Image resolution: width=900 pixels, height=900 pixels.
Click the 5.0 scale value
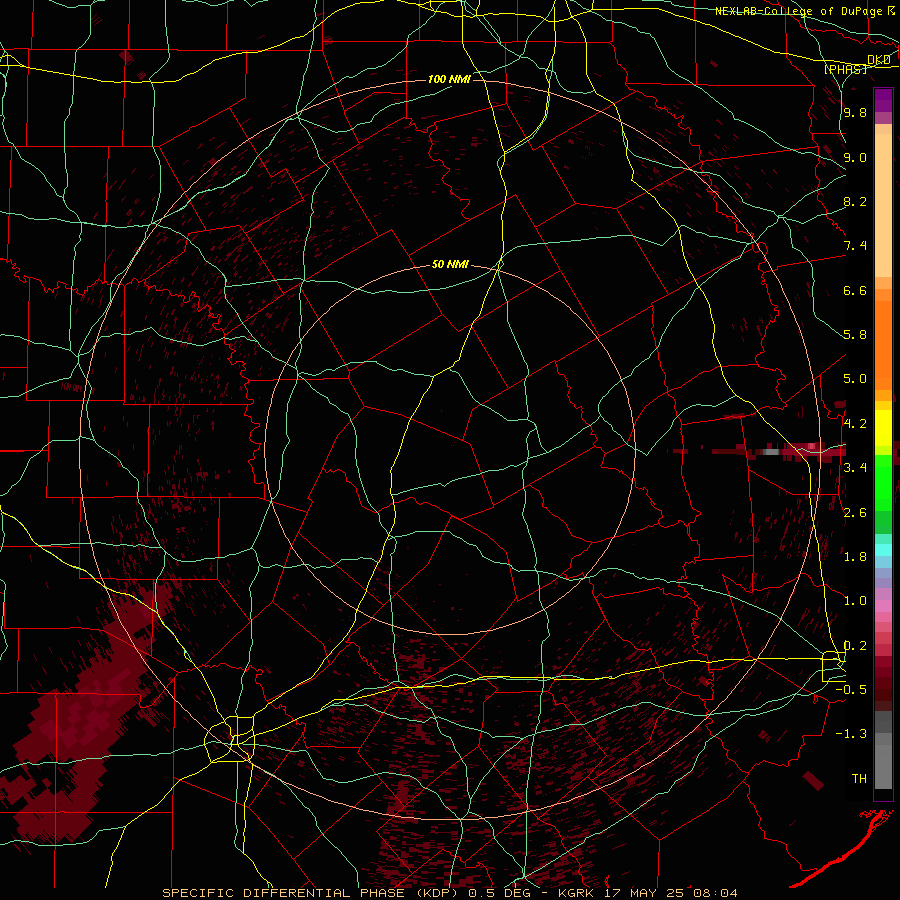855,379
